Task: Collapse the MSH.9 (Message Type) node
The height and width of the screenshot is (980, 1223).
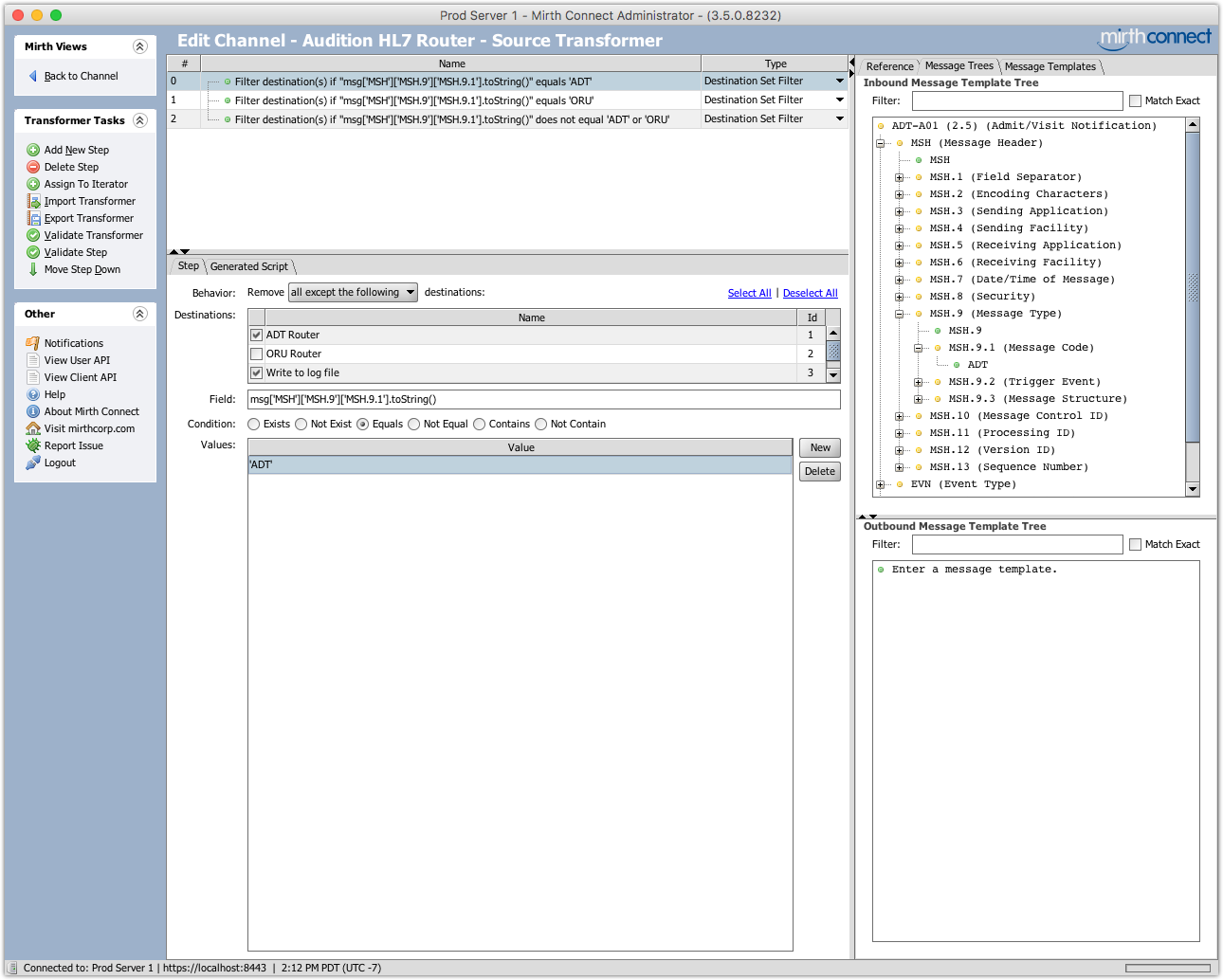Action: [x=899, y=314]
